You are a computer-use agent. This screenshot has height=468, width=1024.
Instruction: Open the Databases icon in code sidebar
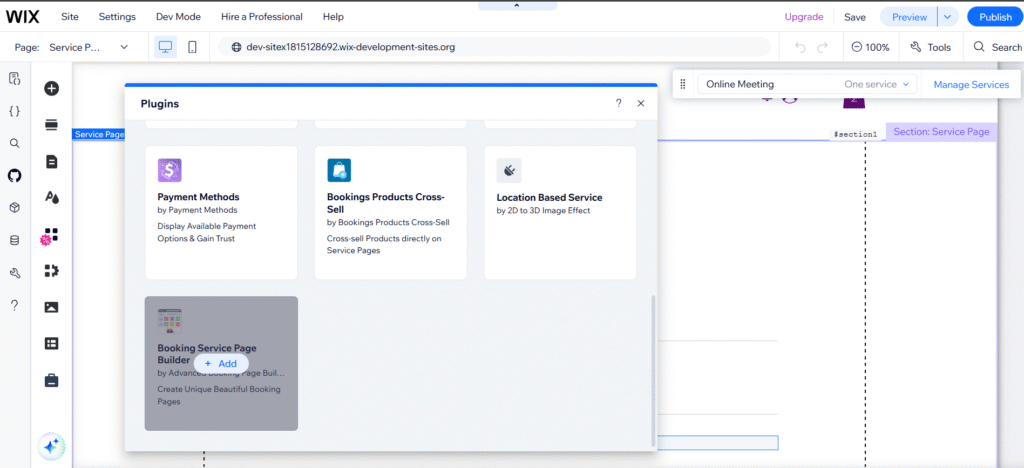pyautogui.click(x=14, y=240)
